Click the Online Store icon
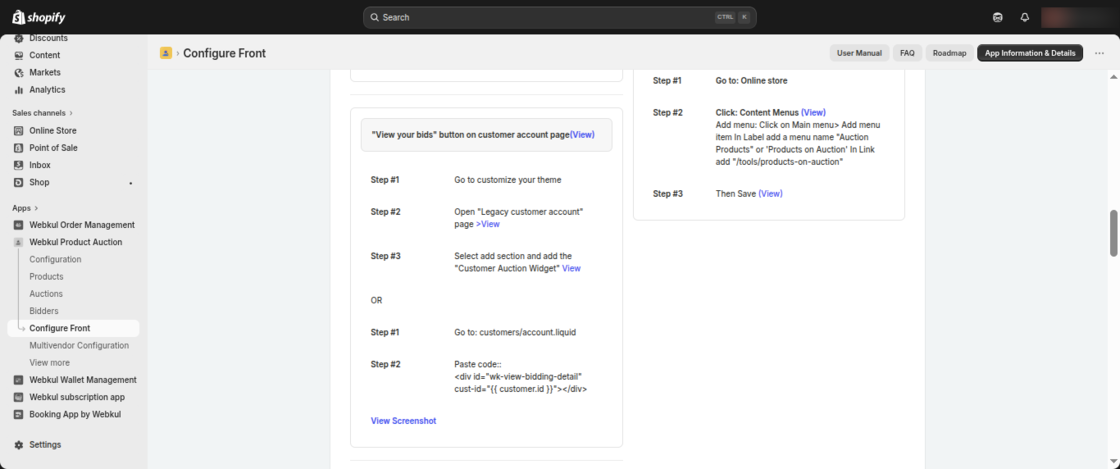Viewport: 1120px width, 469px height. pyautogui.click(x=19, y=131)
